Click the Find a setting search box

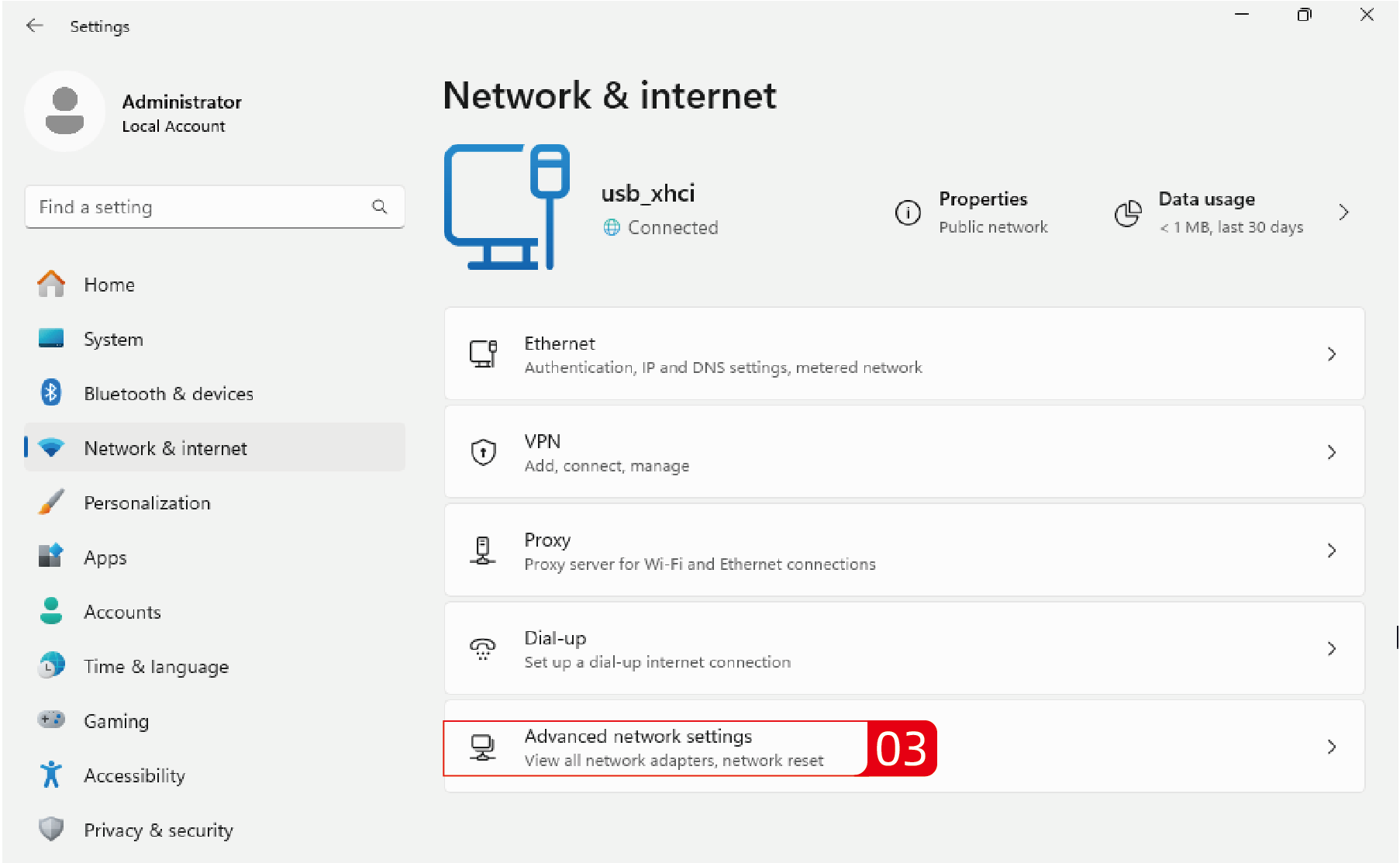202,207
